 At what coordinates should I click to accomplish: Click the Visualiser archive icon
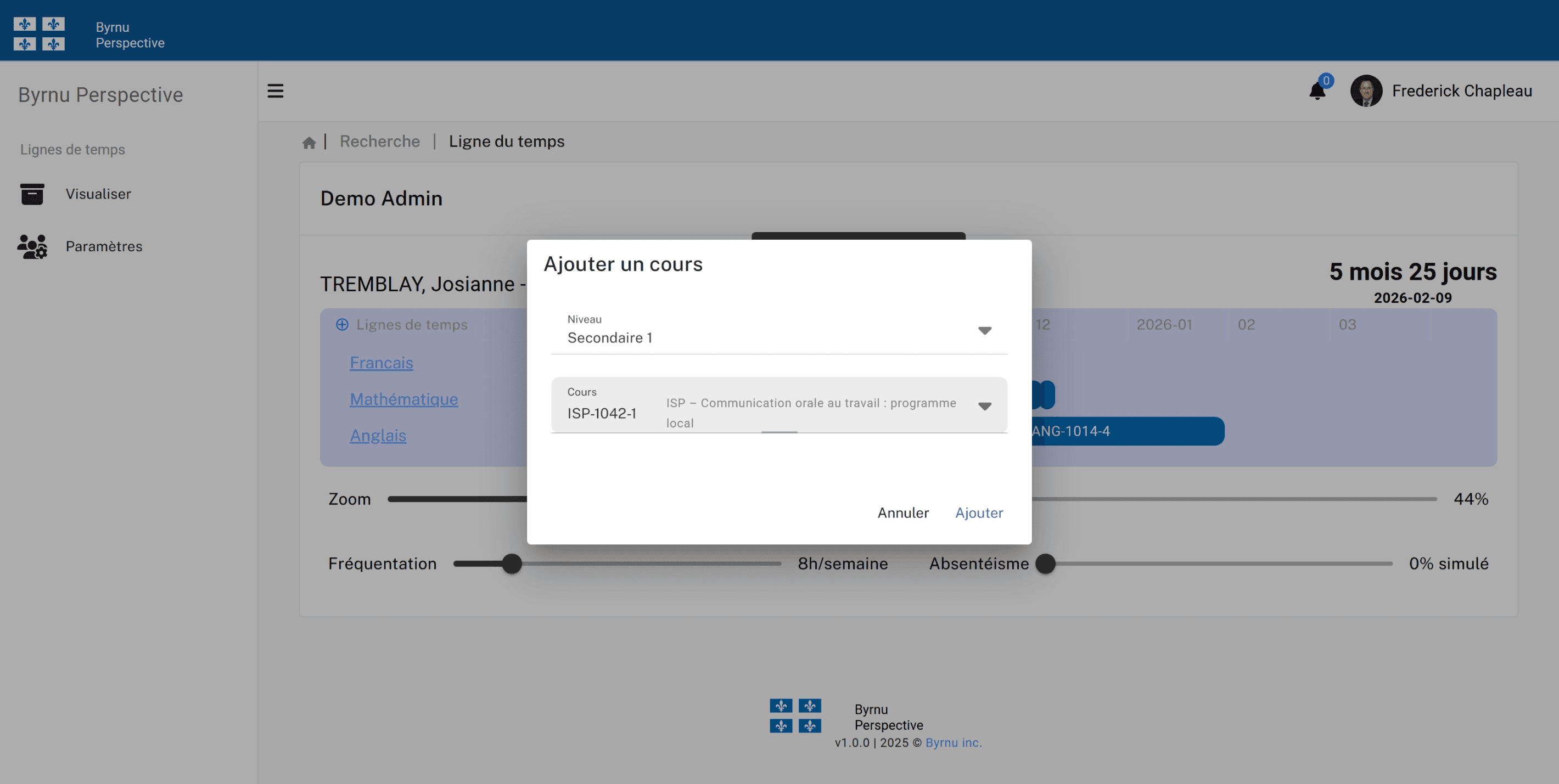tap(32, 194)
